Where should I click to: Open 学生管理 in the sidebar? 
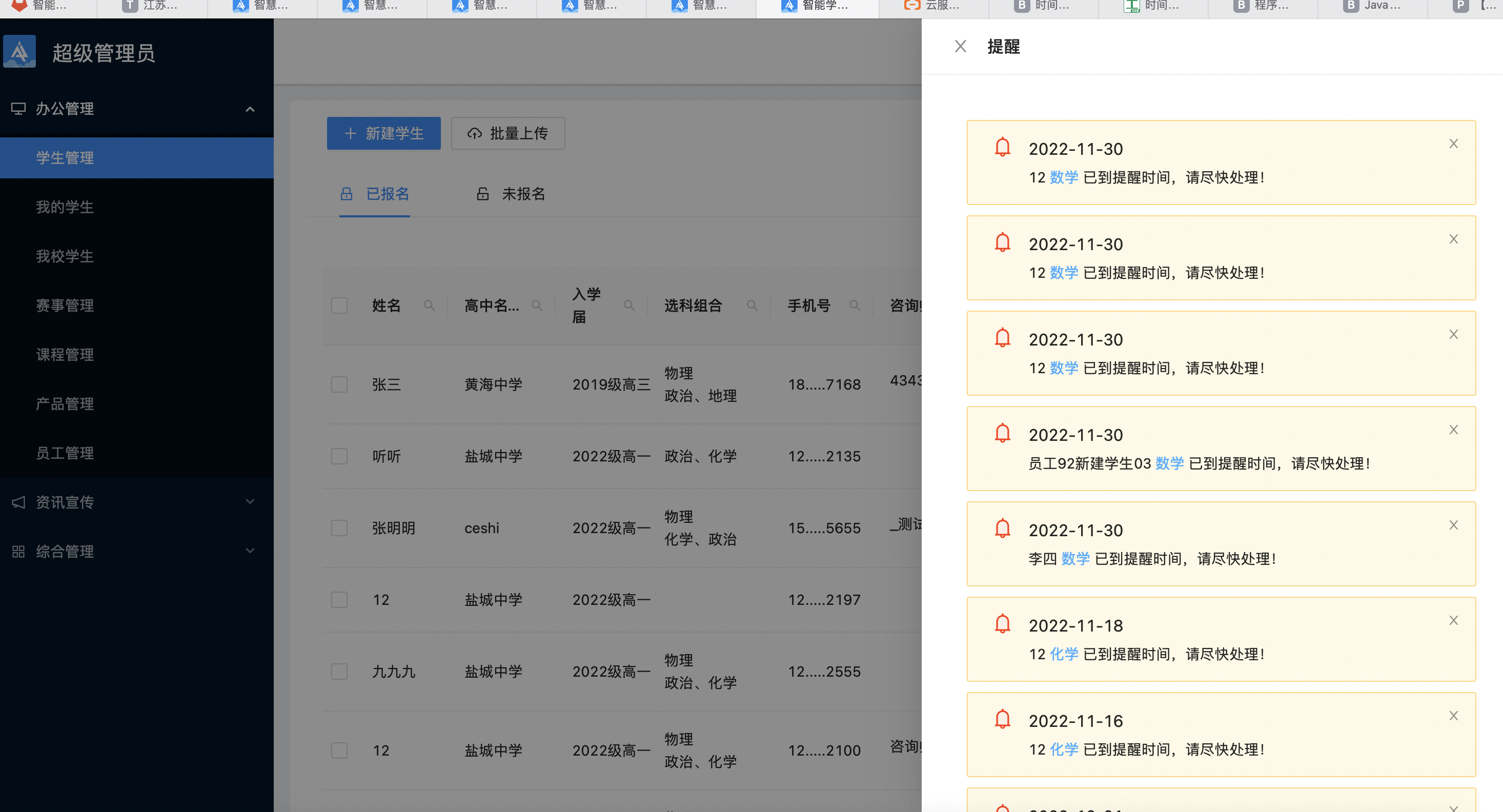pyautogui.click(x=136, y=157)
